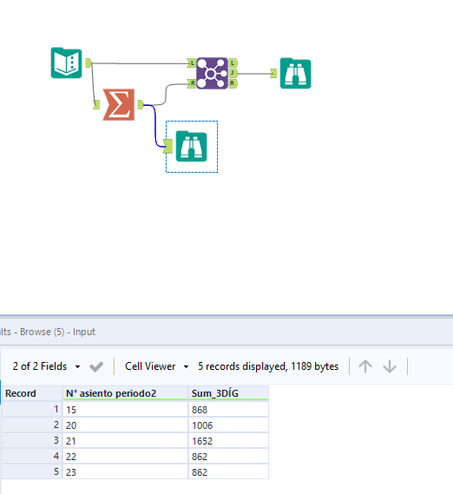The image size is (453, 494).
Task: Click the Record column header
Action: pos(32,393)
